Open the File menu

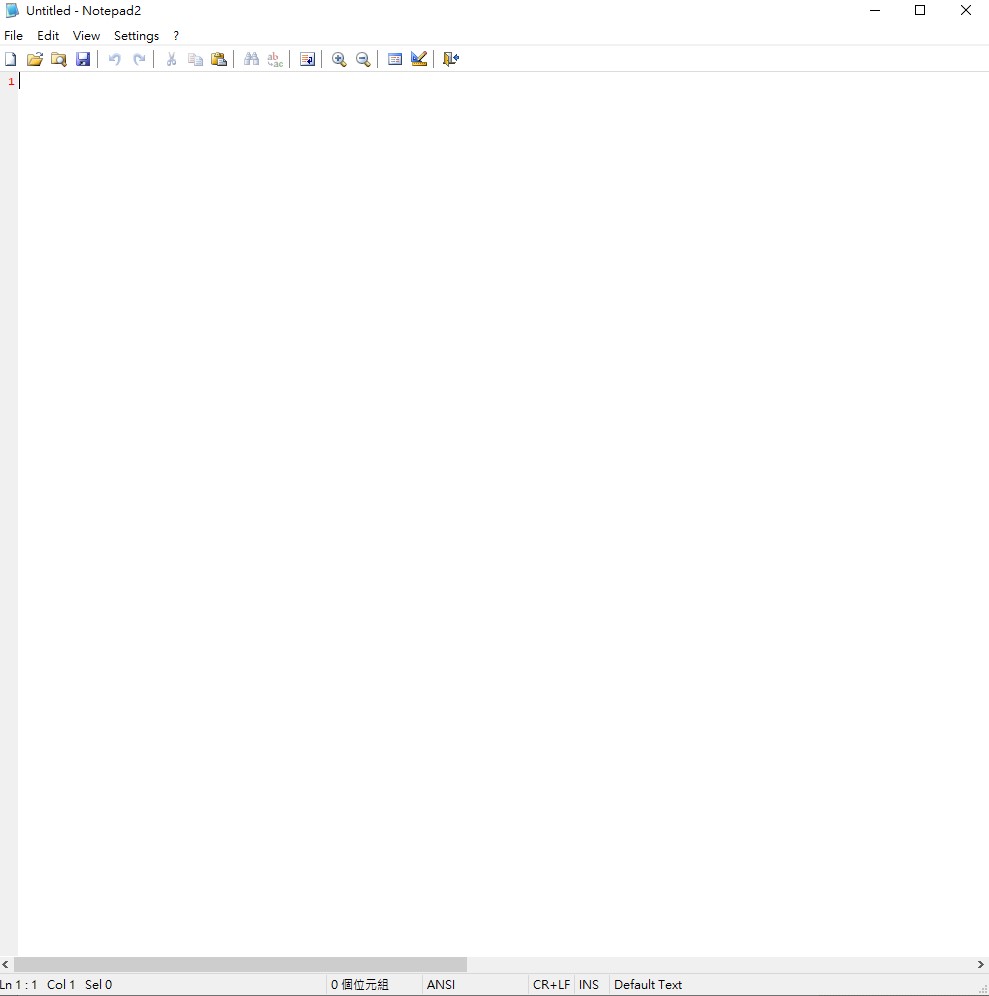pos(13,36)
